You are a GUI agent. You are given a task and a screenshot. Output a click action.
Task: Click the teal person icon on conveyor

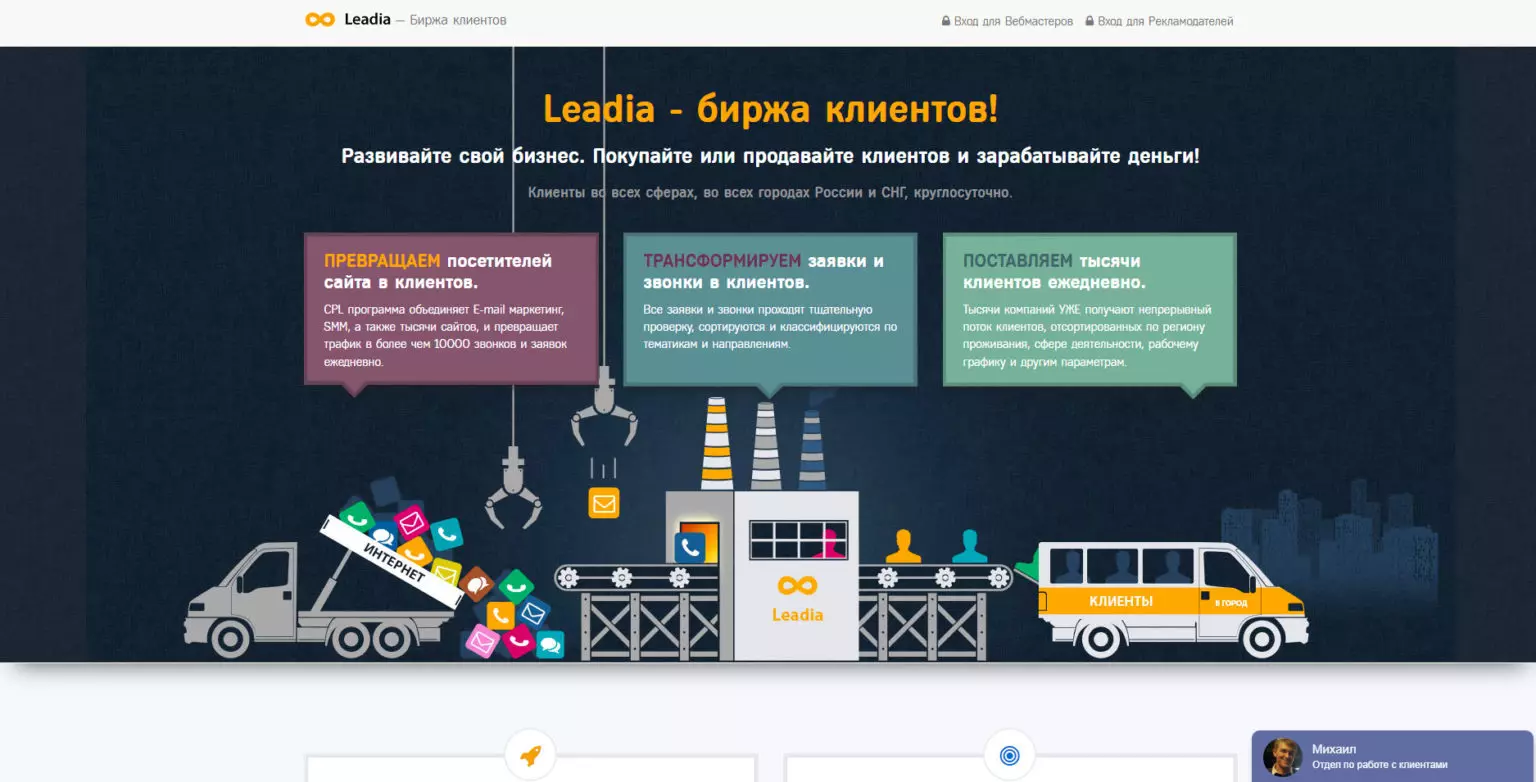970,546
